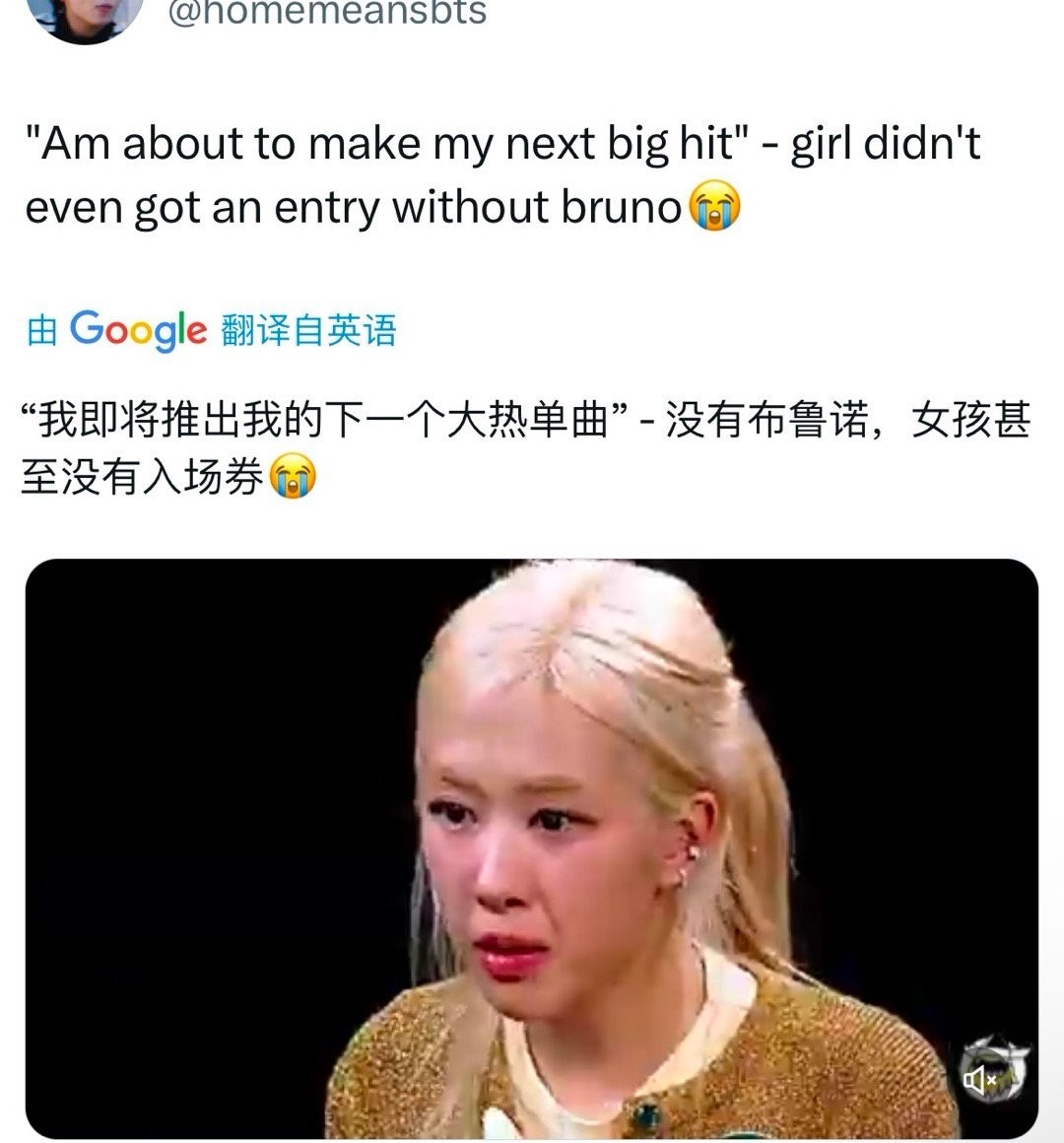Click the 翻译自英语 translation link

click(309, 330)
